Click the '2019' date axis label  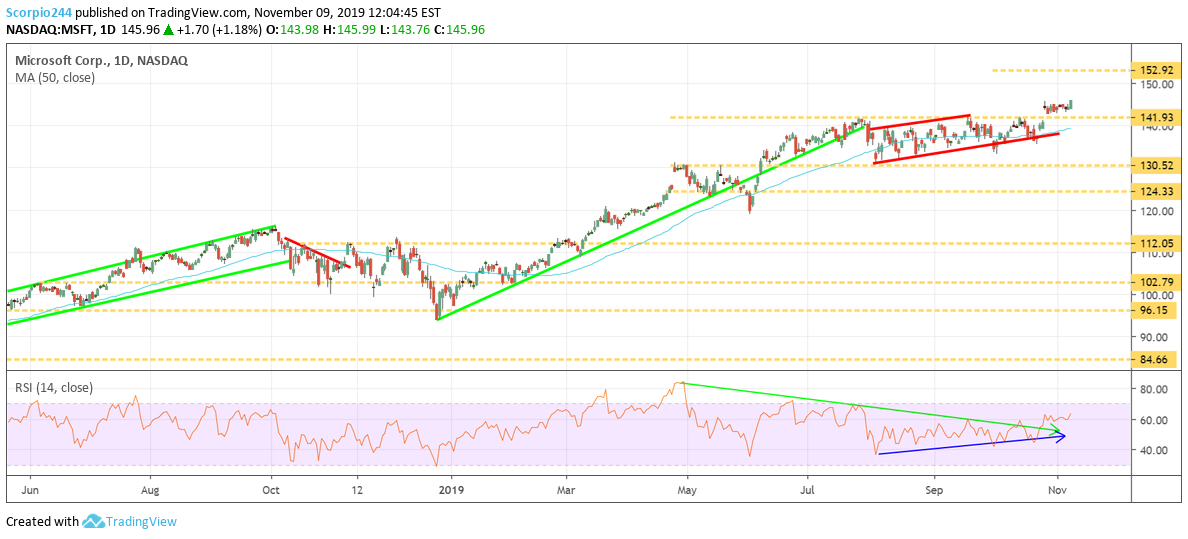(x=451, y=490)
